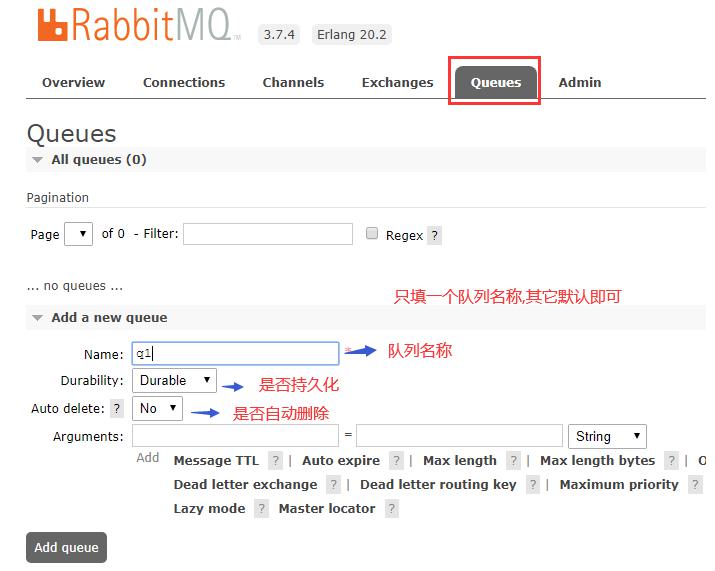Open help for Message TTL
The image size is (715, 571).
(275, 460)
